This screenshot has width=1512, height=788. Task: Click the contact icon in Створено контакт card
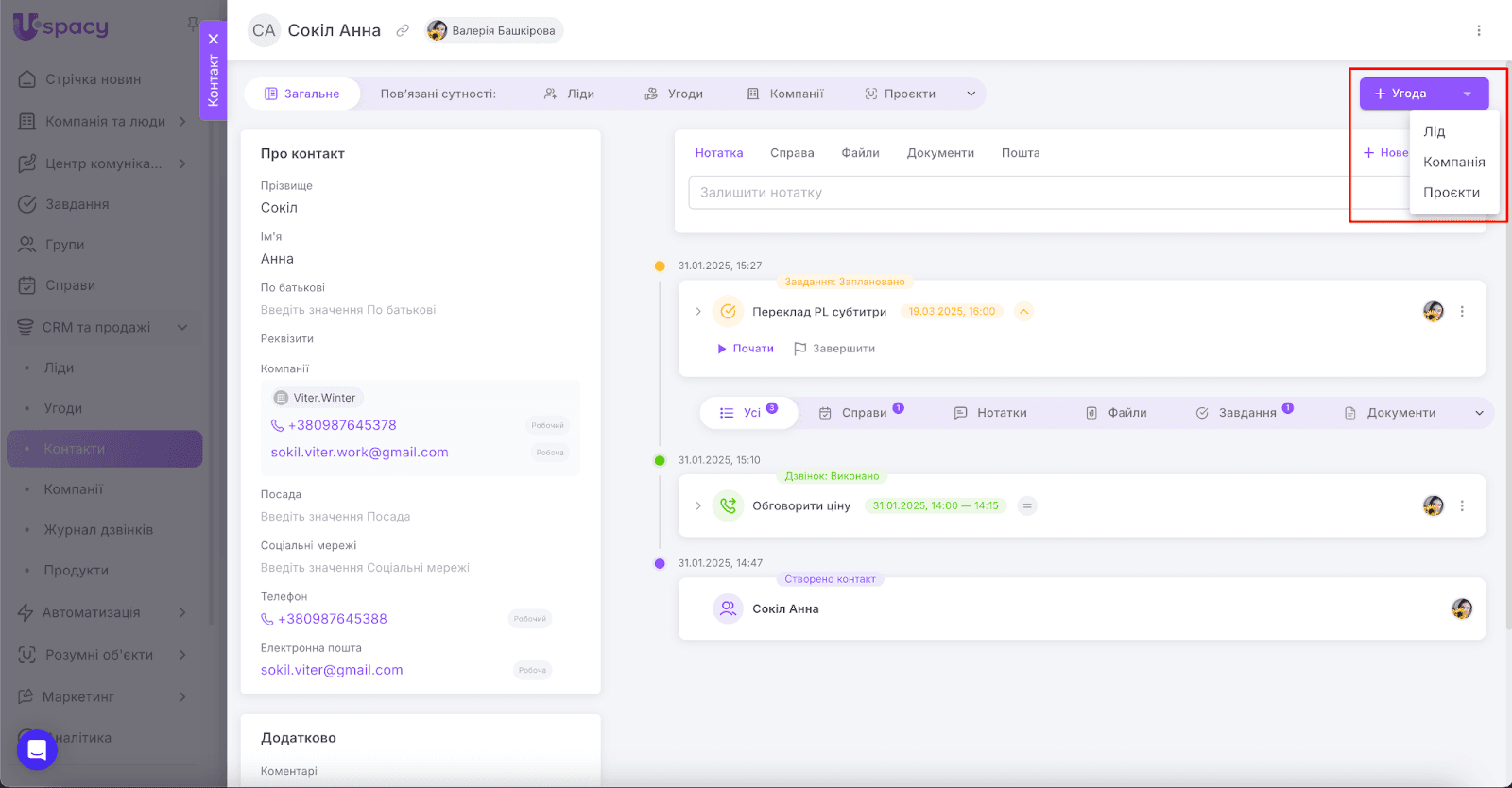728,609
